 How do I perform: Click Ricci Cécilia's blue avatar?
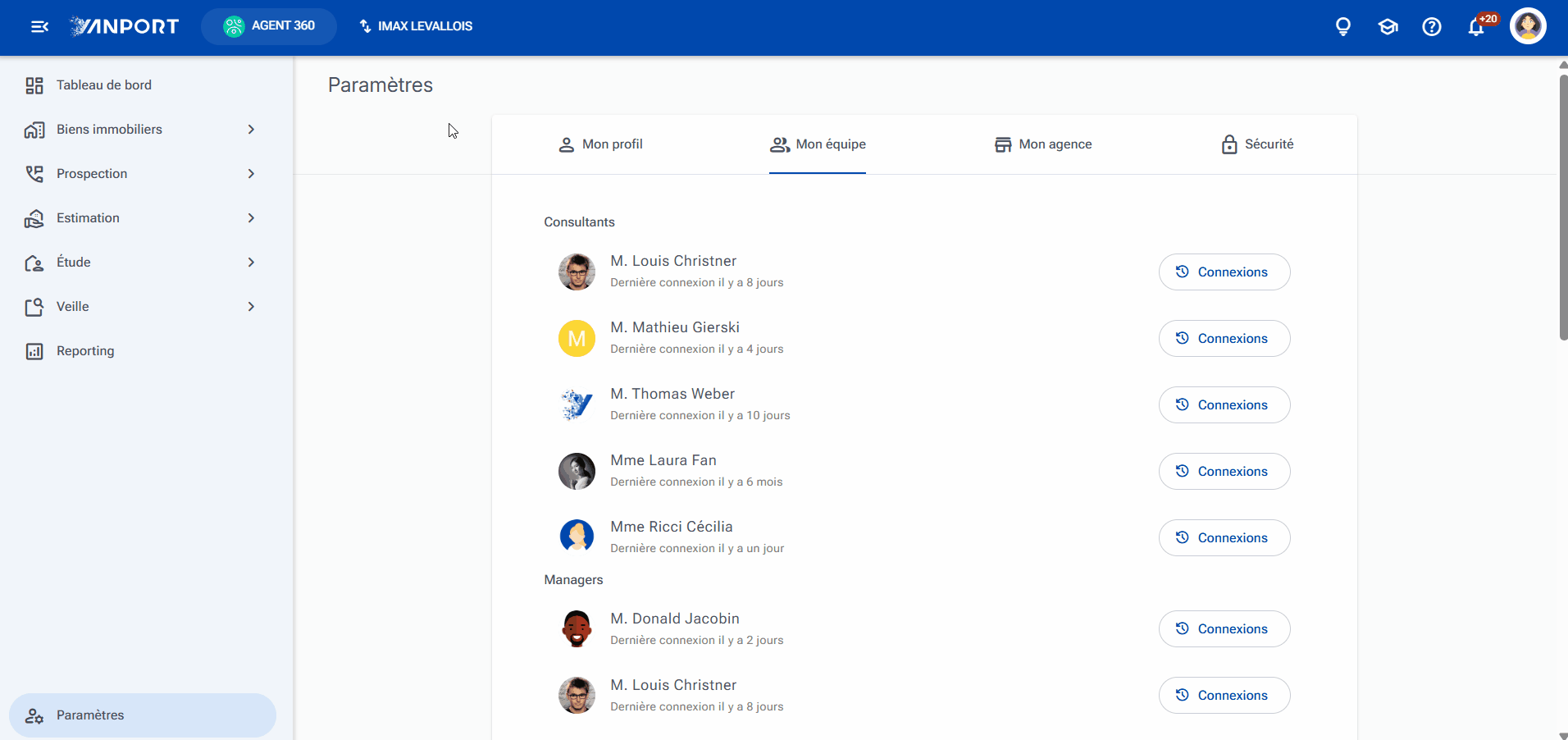(x=577, y=538)
